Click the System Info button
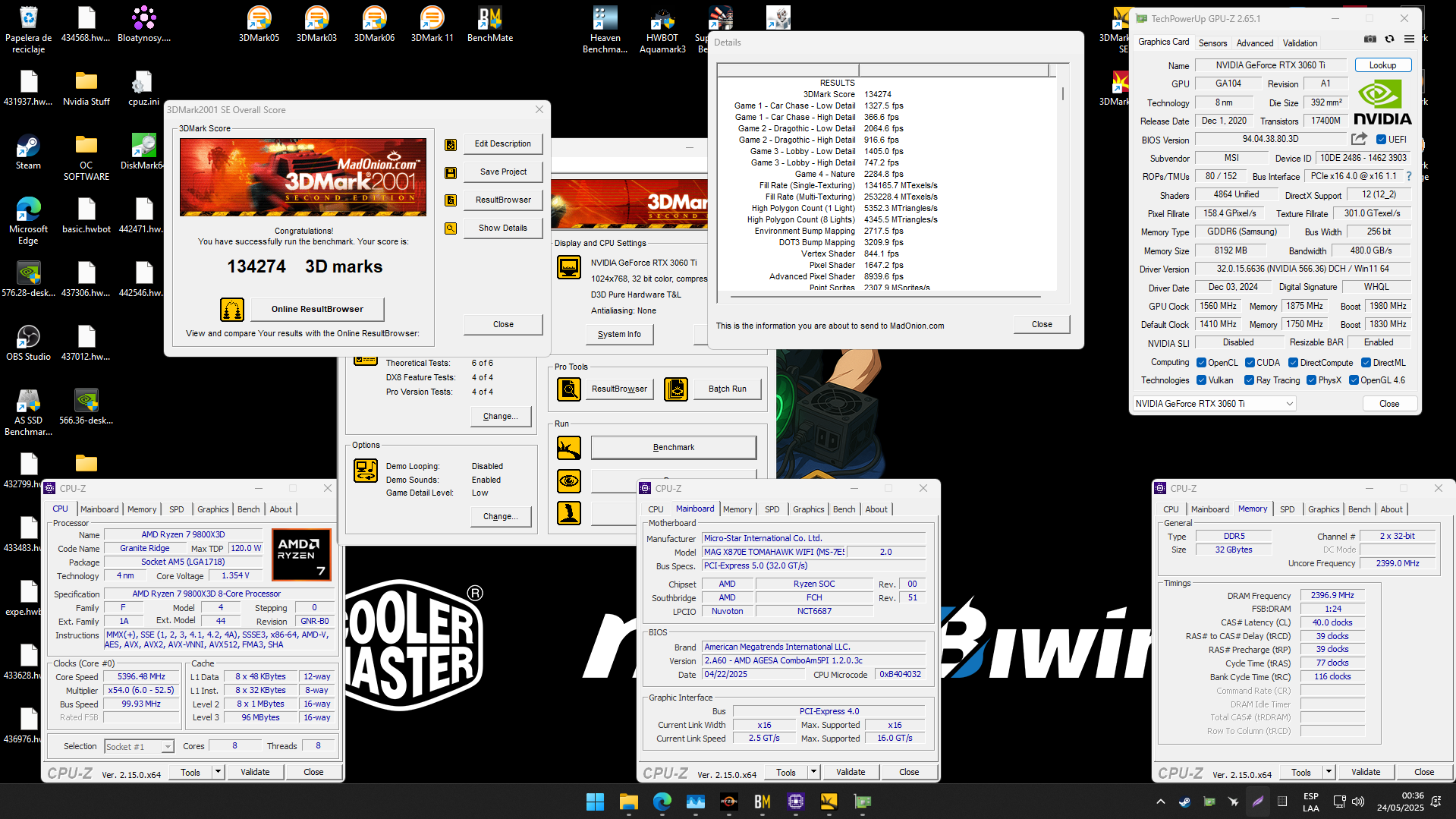This screenshot has width=1456, height=819. click(619, 334)
